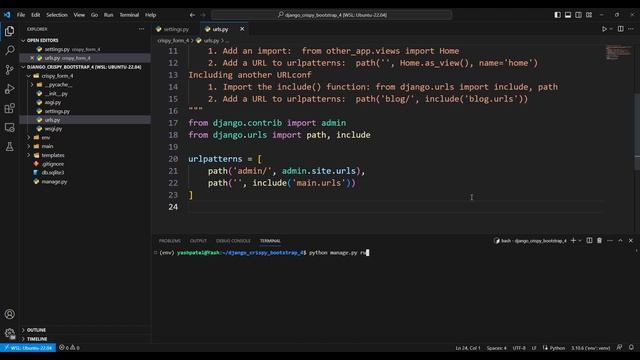The width and height of the screenshot is (640, 360).
Task: Go back with the navigation arrow
Action: coord(192,15)
